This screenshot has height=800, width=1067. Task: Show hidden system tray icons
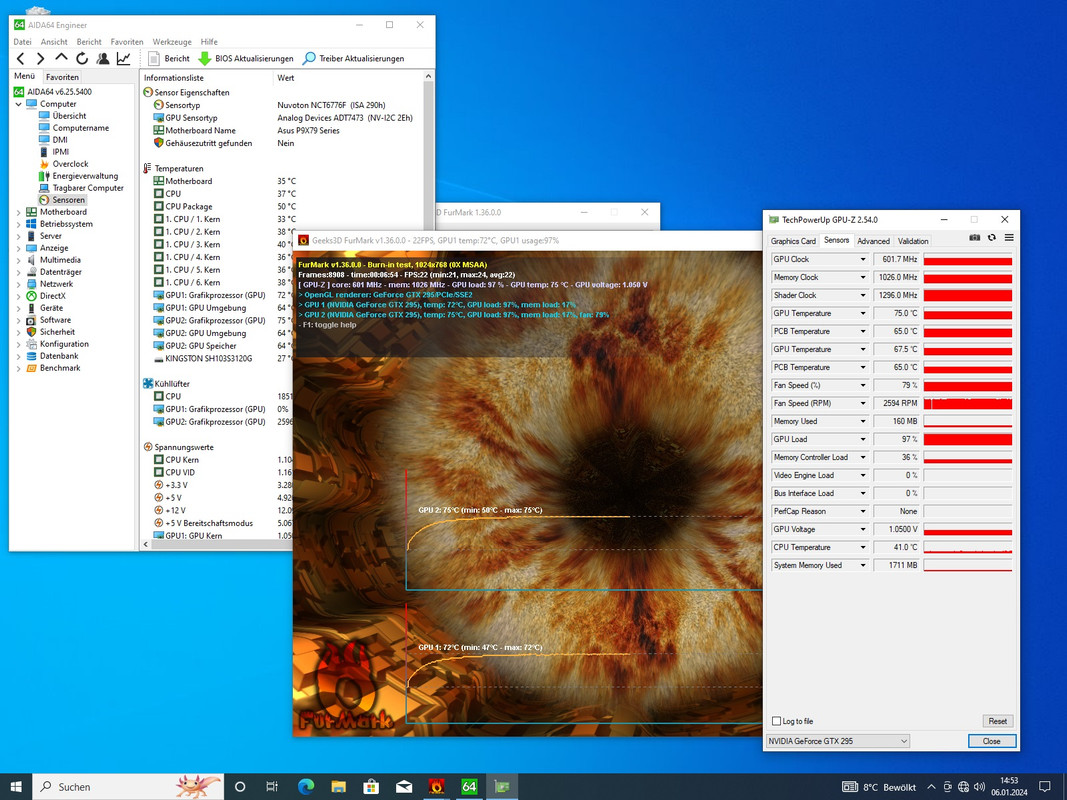931,787
